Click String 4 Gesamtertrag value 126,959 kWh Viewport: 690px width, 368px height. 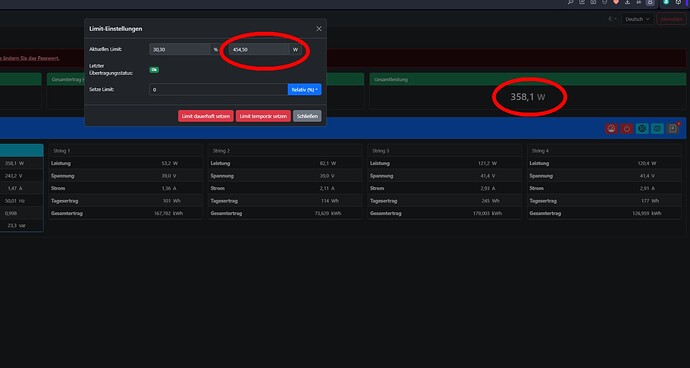pyautogui.click(x=647, y=213)
